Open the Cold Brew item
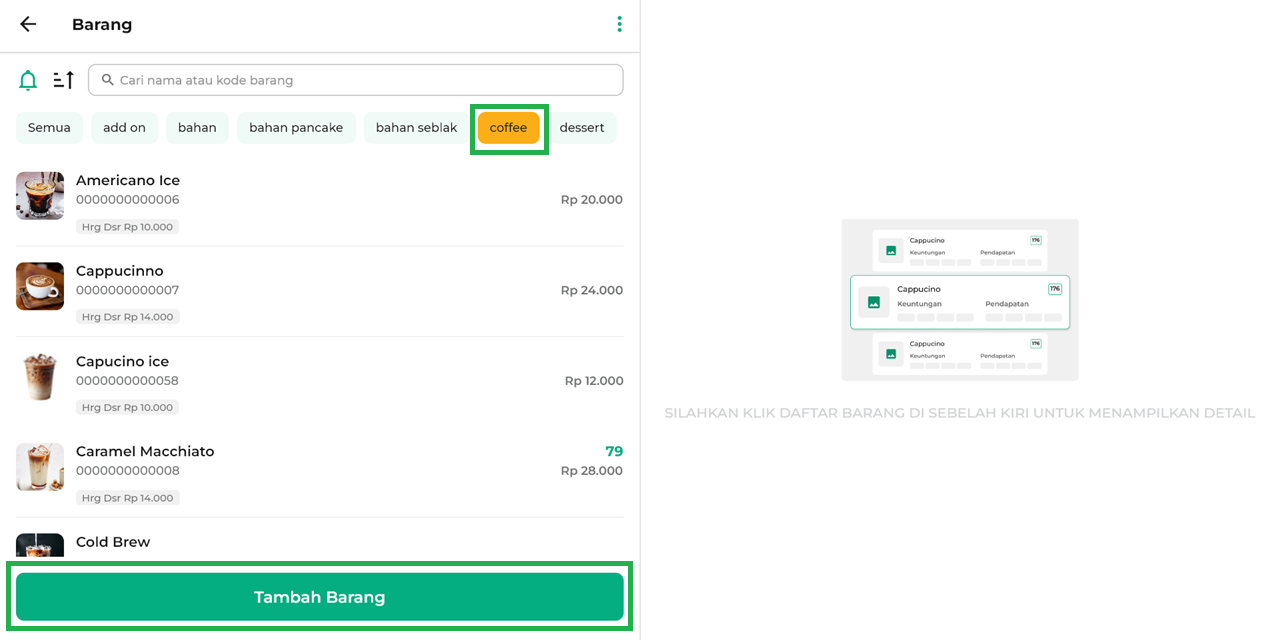1268x640 pixels. coord(113,542)
